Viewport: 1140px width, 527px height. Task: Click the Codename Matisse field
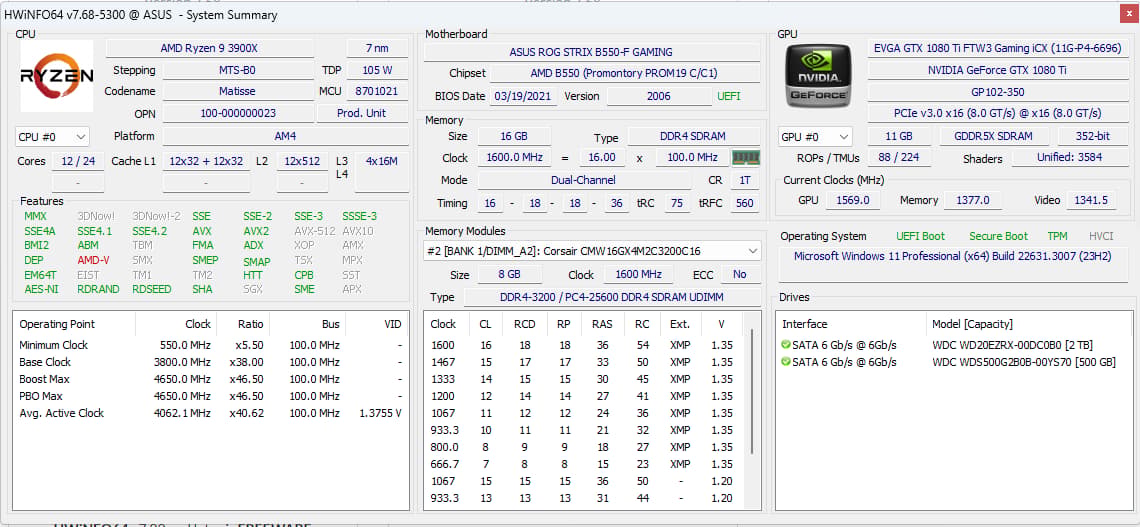[x=237, y=92]
